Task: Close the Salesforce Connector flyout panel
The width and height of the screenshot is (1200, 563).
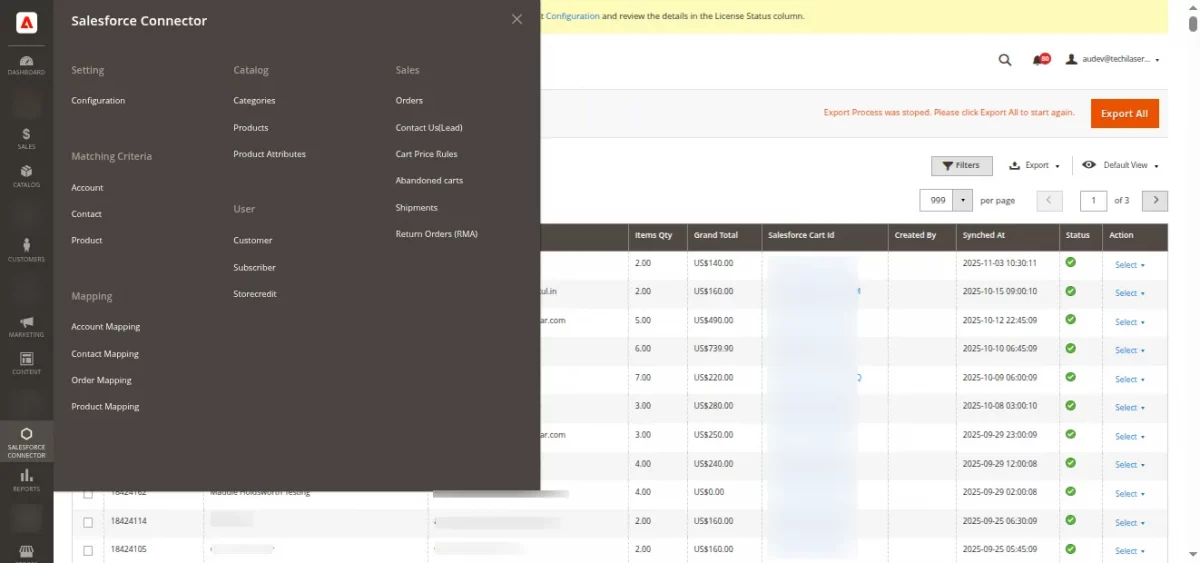Action: click(x=517, y=19)
